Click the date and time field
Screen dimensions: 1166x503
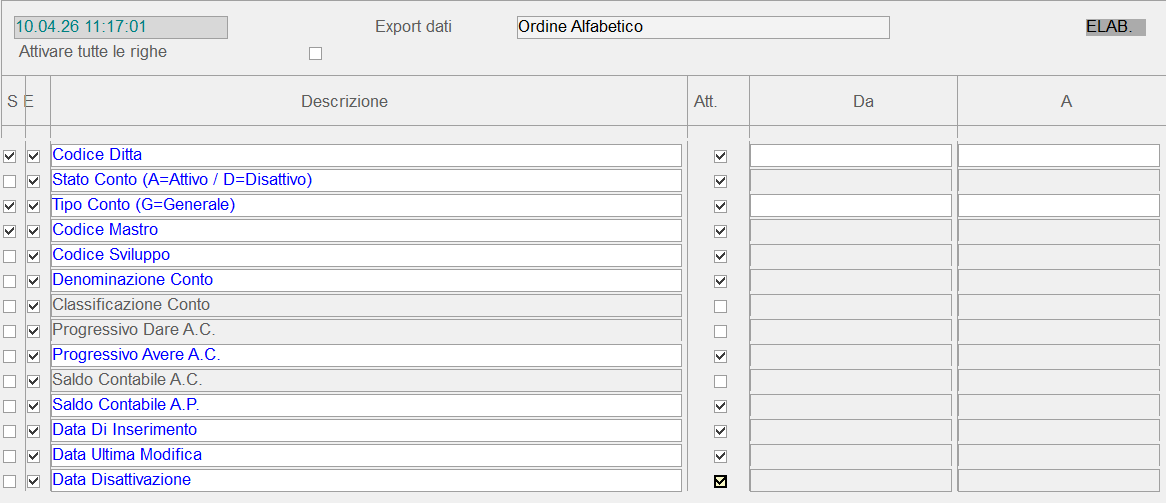(121, 27)
